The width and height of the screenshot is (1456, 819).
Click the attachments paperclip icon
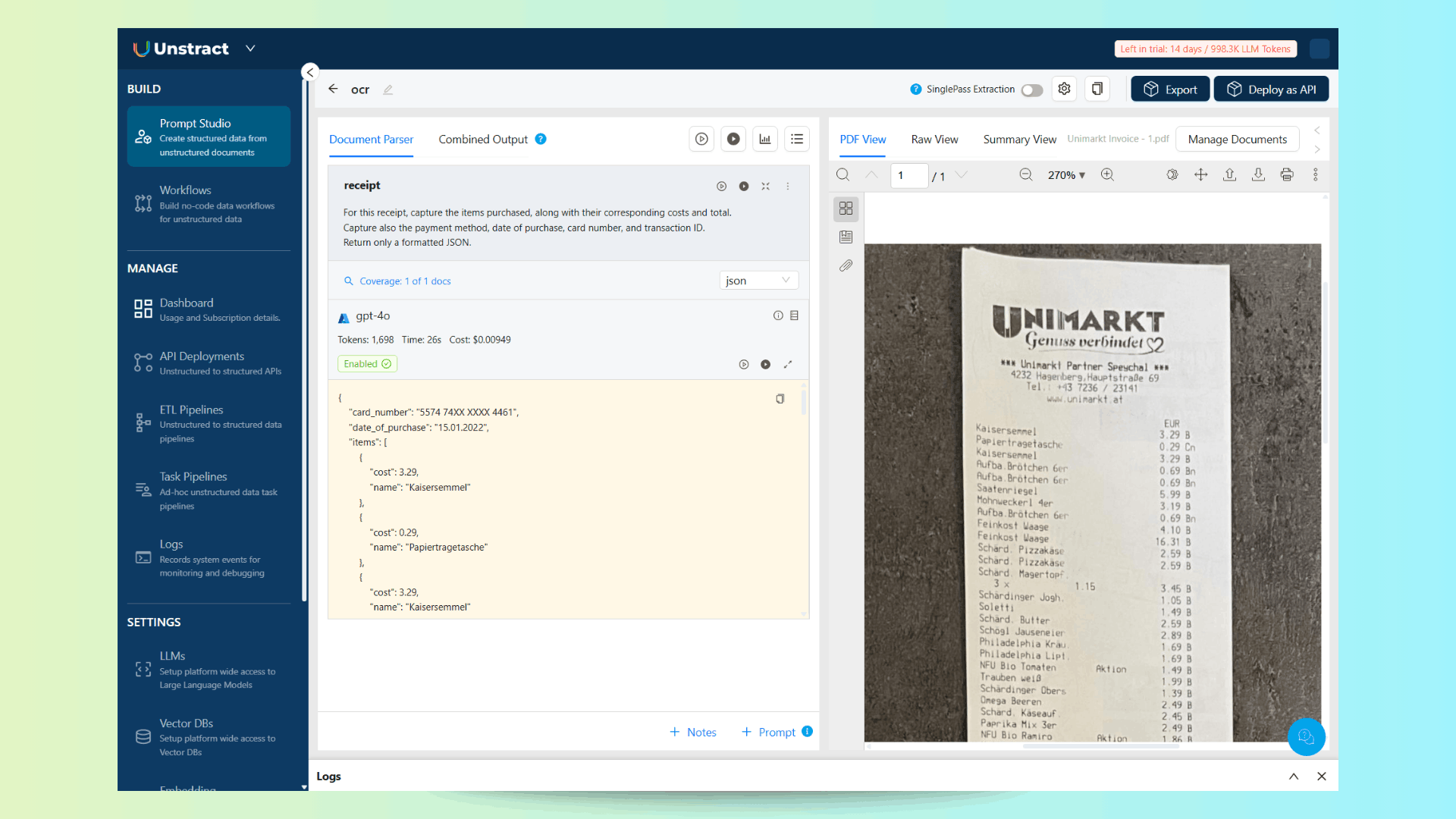click(846, 266)
